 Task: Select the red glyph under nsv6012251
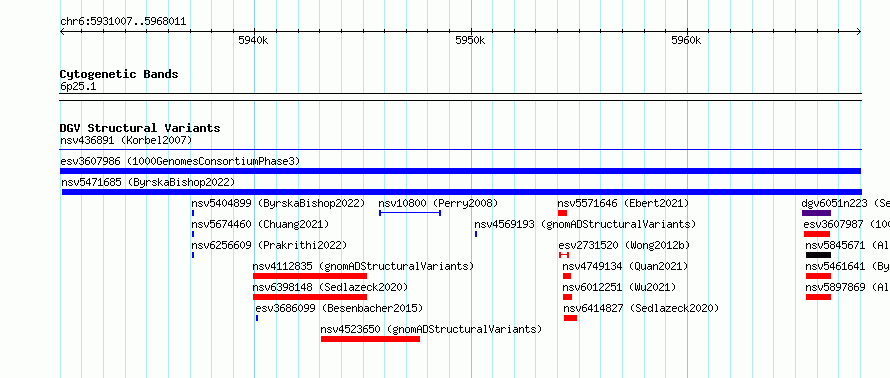tap(568, 297)
